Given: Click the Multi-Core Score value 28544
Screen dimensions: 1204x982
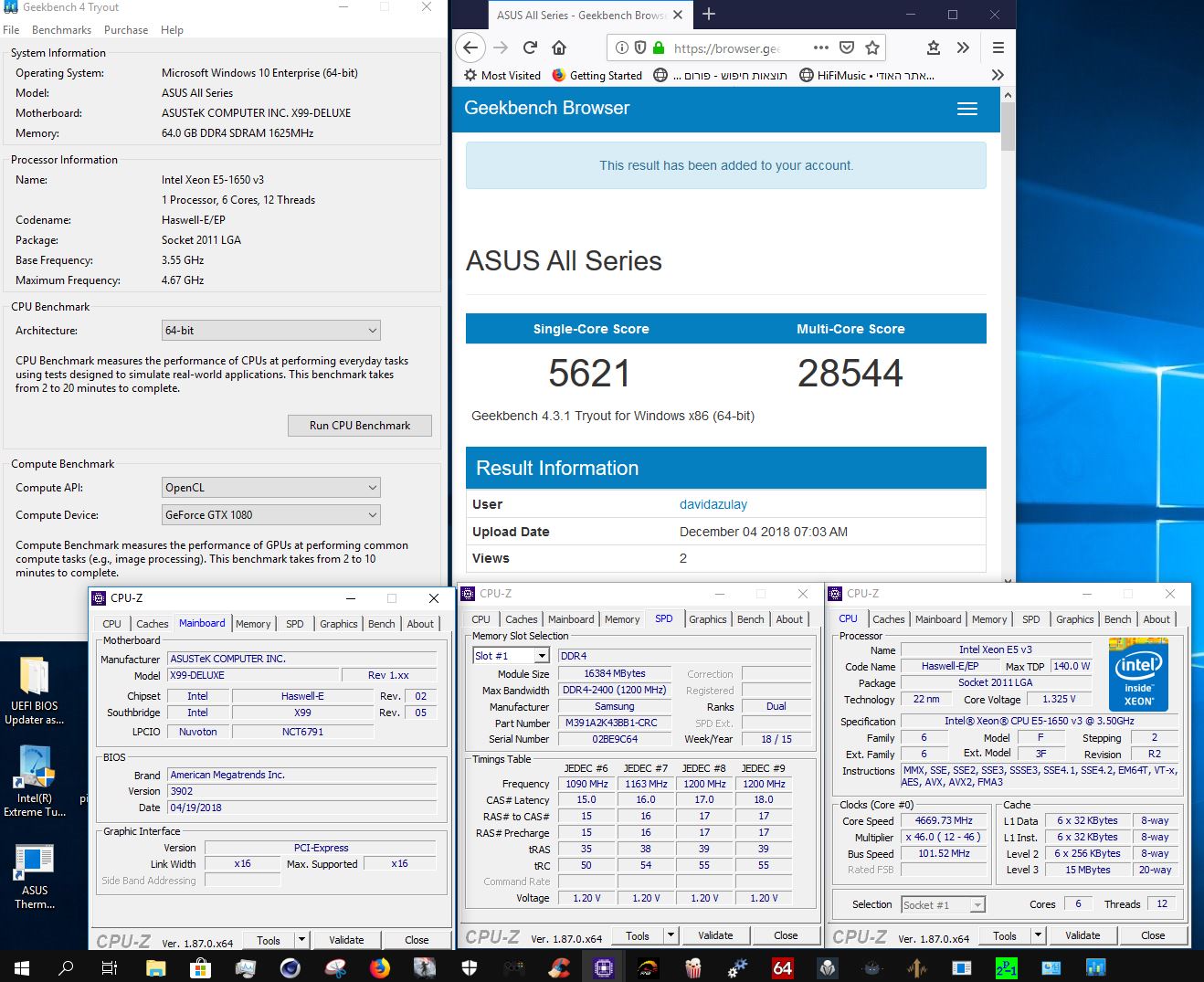Looking at the screenshot, I should [850, 373].
